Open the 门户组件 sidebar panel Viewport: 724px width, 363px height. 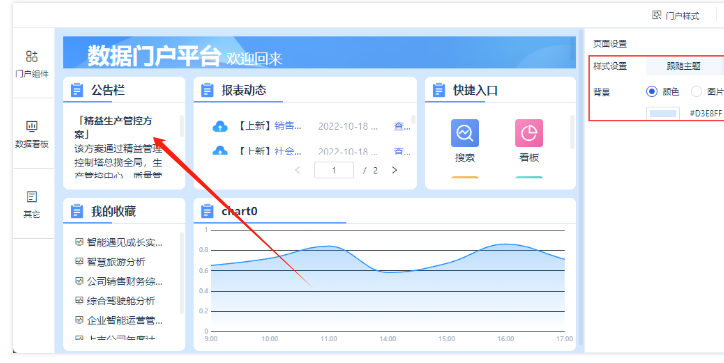[32, 64]
